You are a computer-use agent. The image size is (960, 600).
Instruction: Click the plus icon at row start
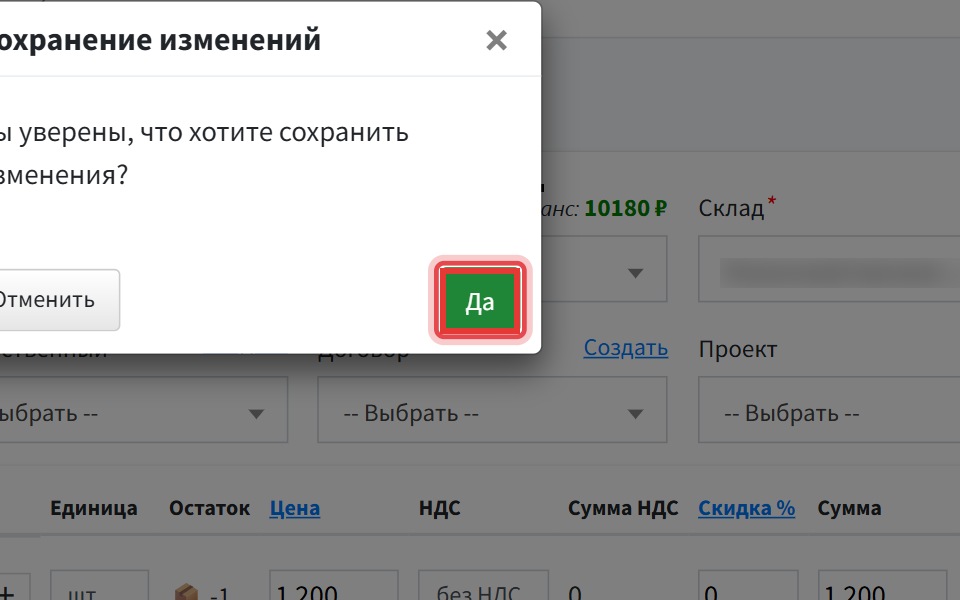(7, 592)
